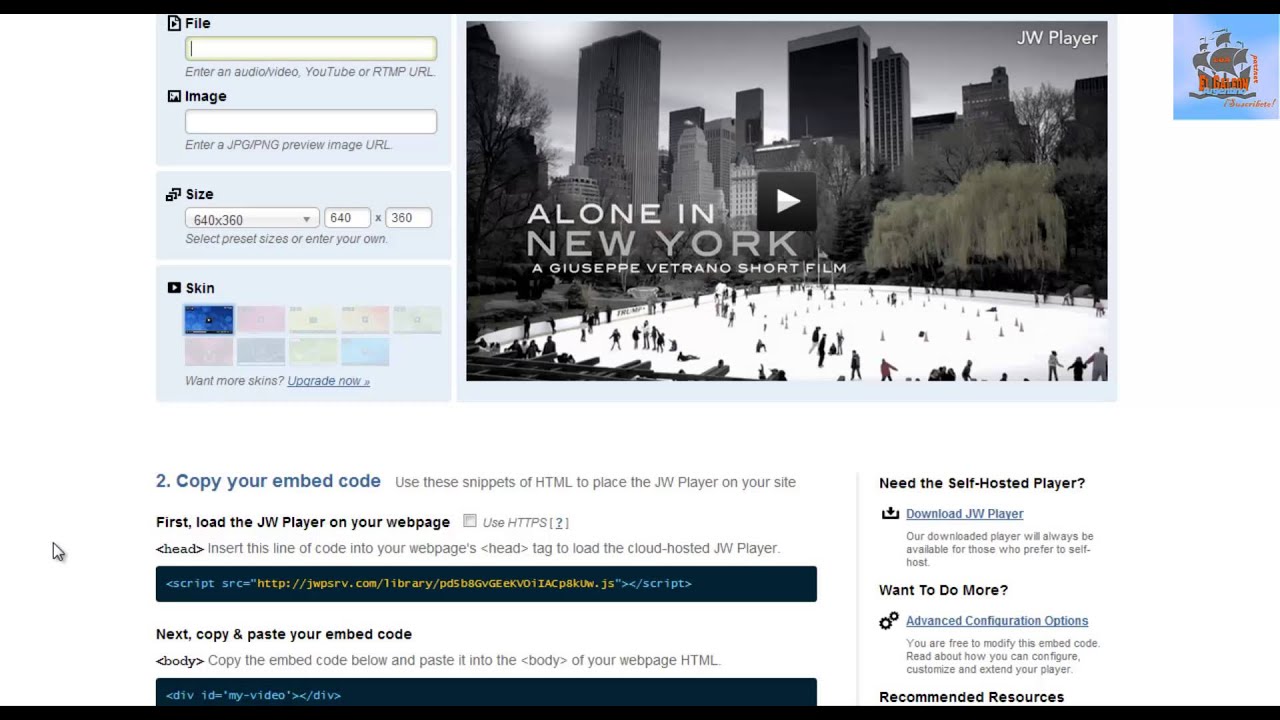
Task: Click the 'Need the Self-Hosted Player?' heading
Action: click(982, 483)
